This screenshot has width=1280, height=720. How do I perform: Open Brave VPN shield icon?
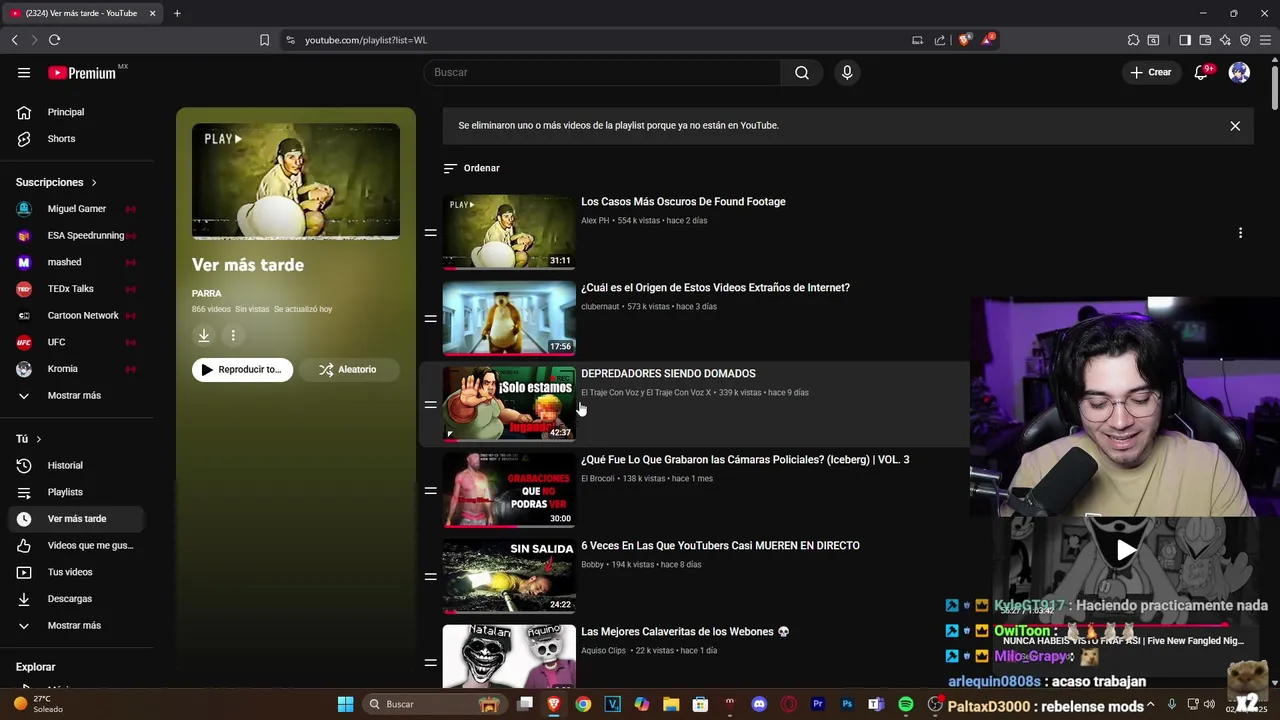click(x=1245, y=40)
